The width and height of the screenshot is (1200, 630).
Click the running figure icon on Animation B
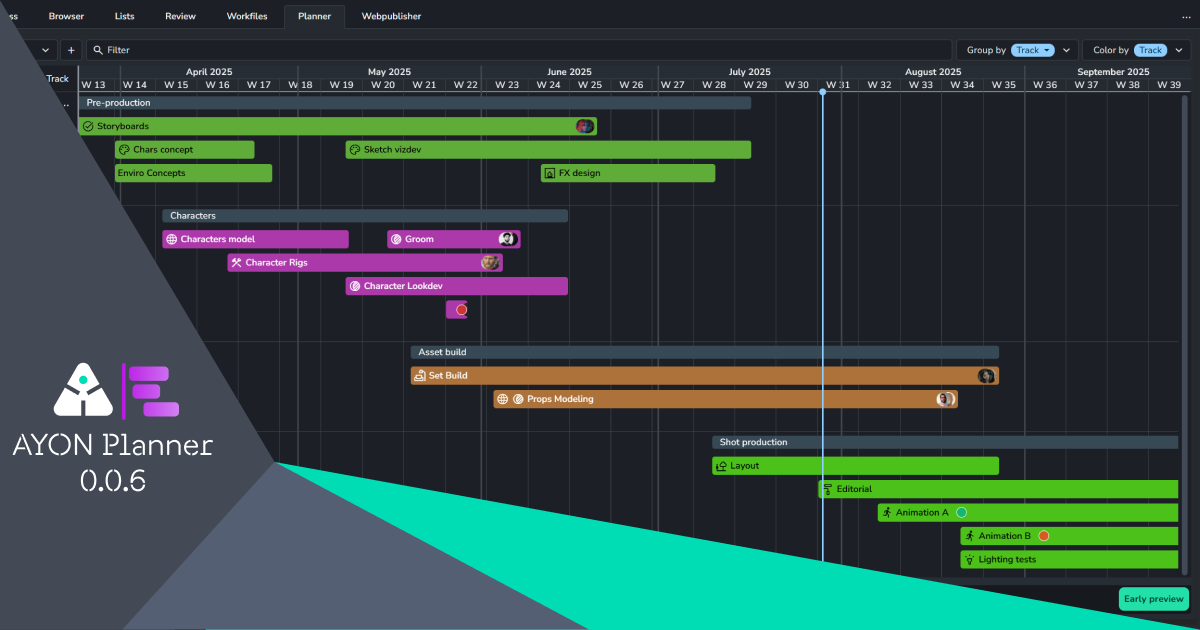[969, 536]
